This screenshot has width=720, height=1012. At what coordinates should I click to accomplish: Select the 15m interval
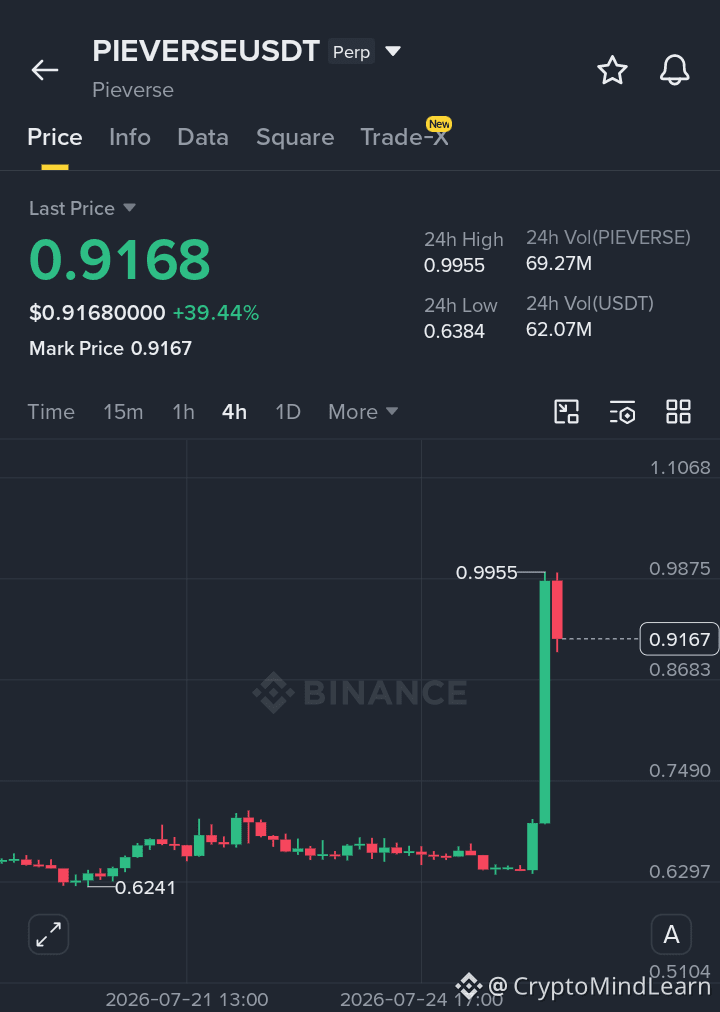coord(123,412)
